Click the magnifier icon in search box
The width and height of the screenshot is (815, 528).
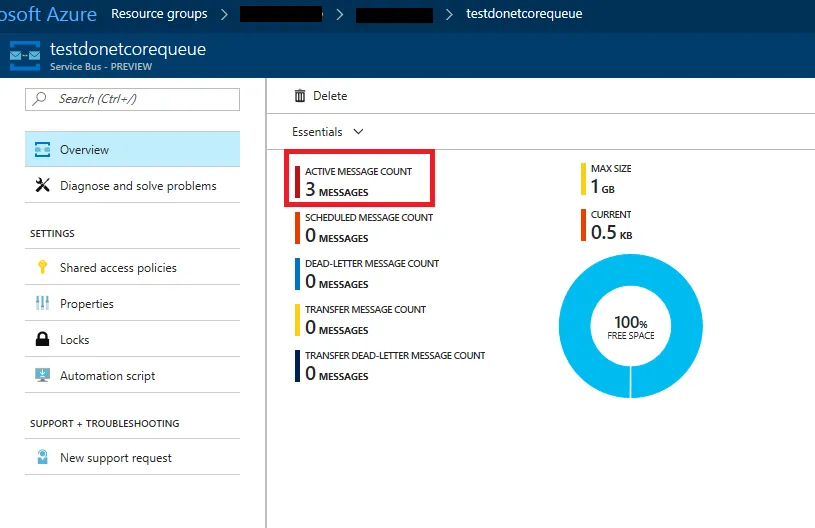click(40, 99)
